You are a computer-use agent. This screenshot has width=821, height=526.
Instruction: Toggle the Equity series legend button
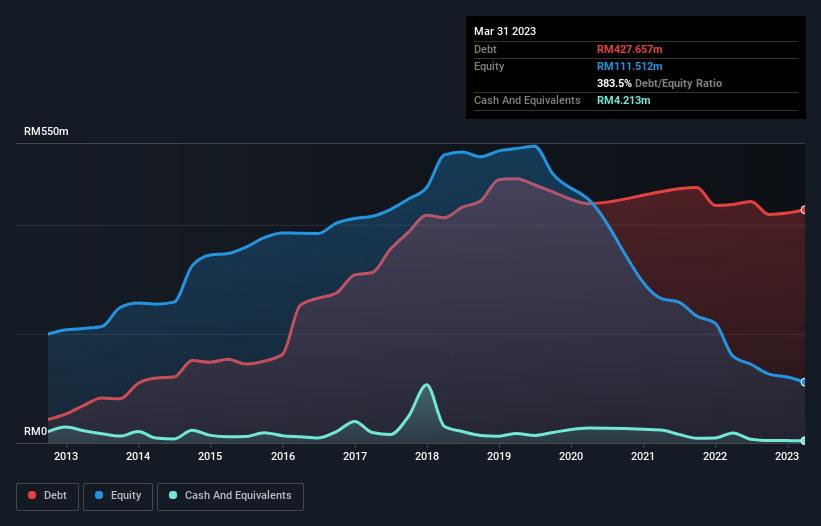tap(118, 496)
